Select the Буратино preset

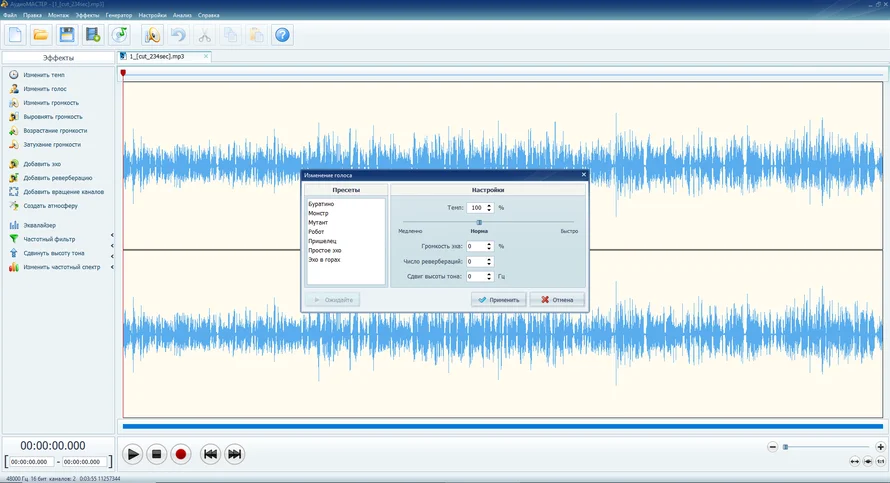[321, 204]
